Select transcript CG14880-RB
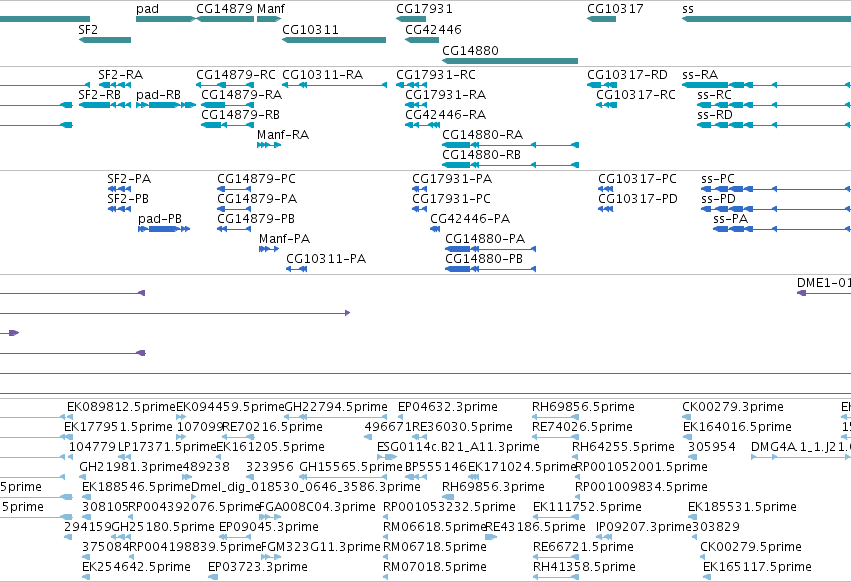The height and width of the screenshot is (582, 851). coord(510,165)
